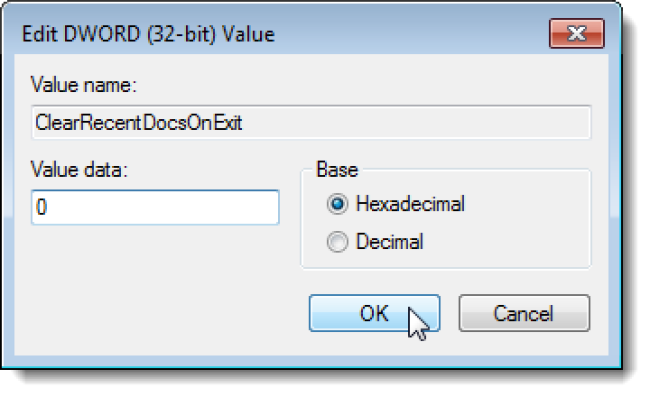The image size is (650, 397).
Task: Click the Hexadecimal option text label
Action: pos(410,204)
